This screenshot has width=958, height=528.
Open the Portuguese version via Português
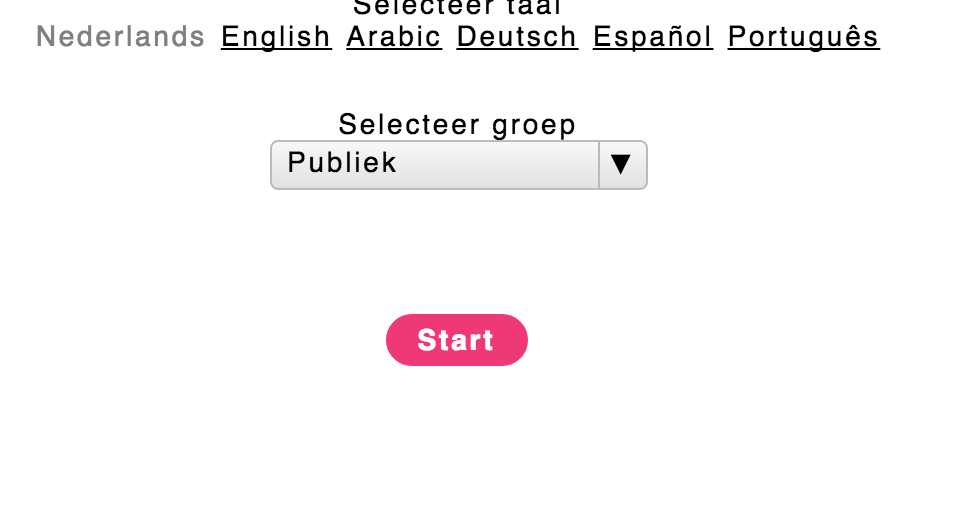(803, 37)
